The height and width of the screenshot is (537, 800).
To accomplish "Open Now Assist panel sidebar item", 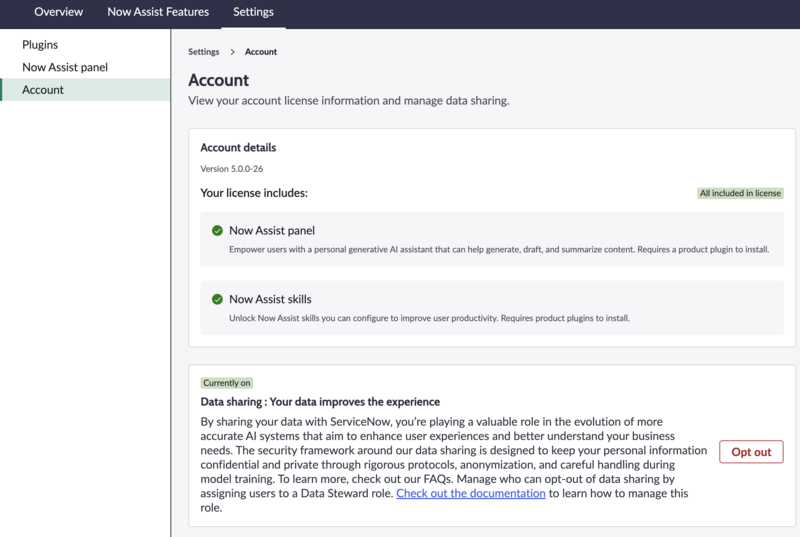I will tap(65, 67).
